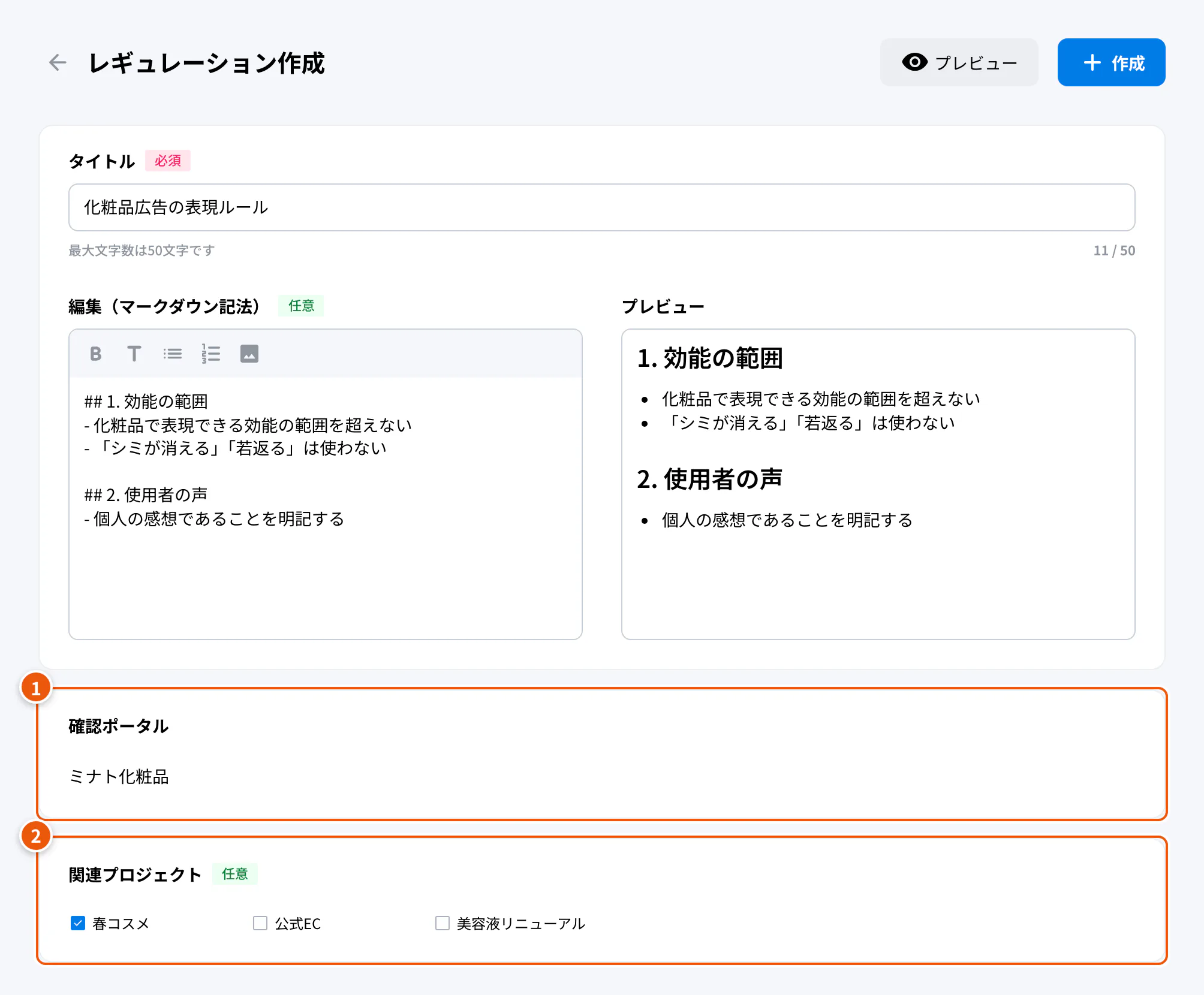
Task: Click the ミナト化粧品 portal name
Action: coord(119,777)
